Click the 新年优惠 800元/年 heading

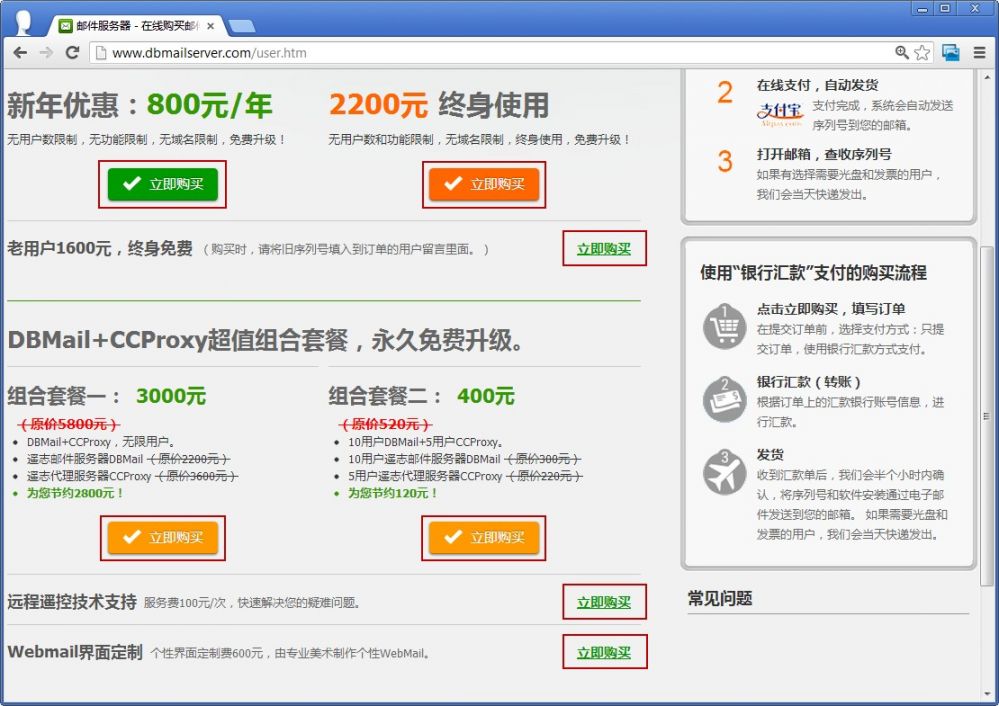pos(140,105)
